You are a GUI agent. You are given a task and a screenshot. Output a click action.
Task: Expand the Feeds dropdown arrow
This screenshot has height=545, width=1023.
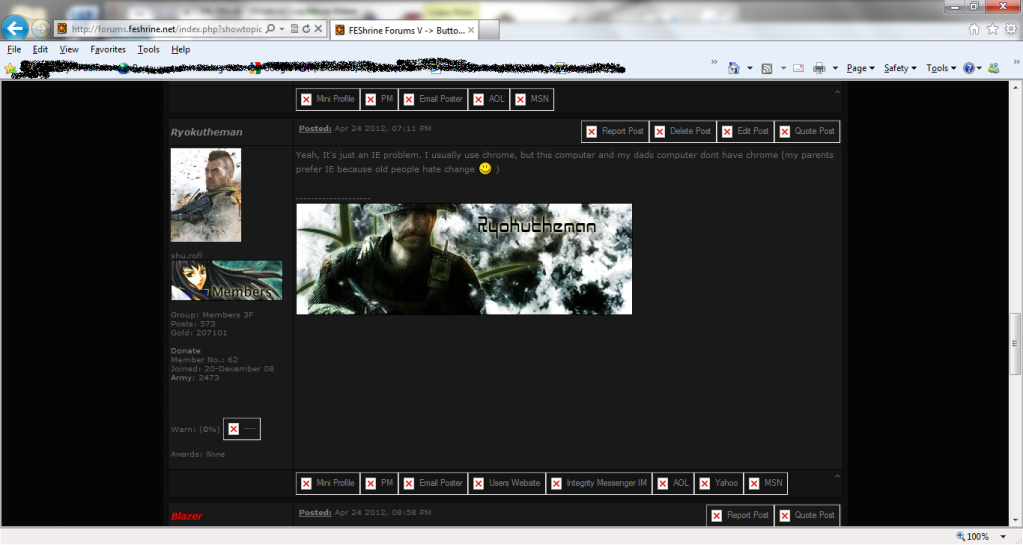784,68
